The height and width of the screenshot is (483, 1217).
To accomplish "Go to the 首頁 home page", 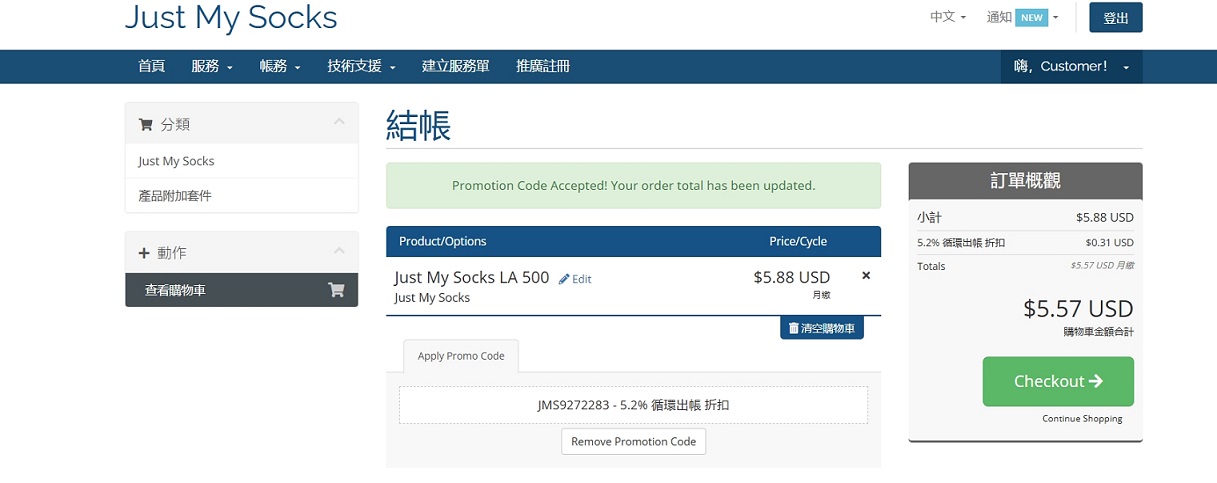I will coord(152,67).
